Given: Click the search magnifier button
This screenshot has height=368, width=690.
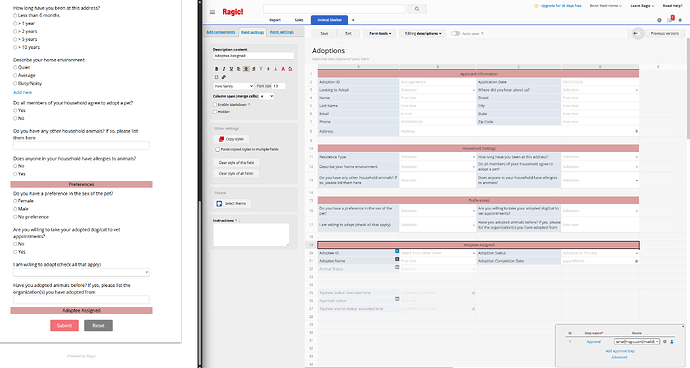Looking at the screenshot, I should 417,9.
